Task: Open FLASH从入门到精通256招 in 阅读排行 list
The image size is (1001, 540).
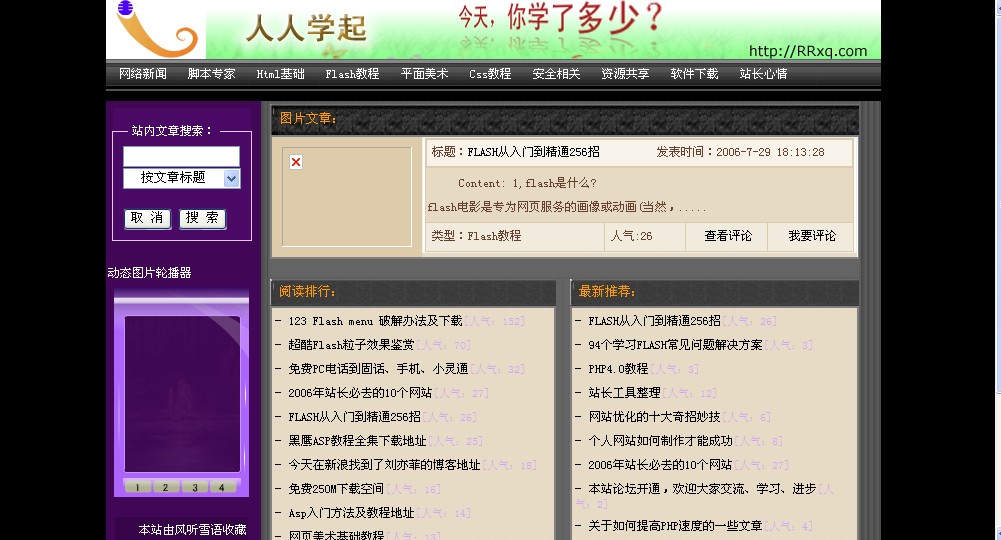Action: click(x=354, y=417)
